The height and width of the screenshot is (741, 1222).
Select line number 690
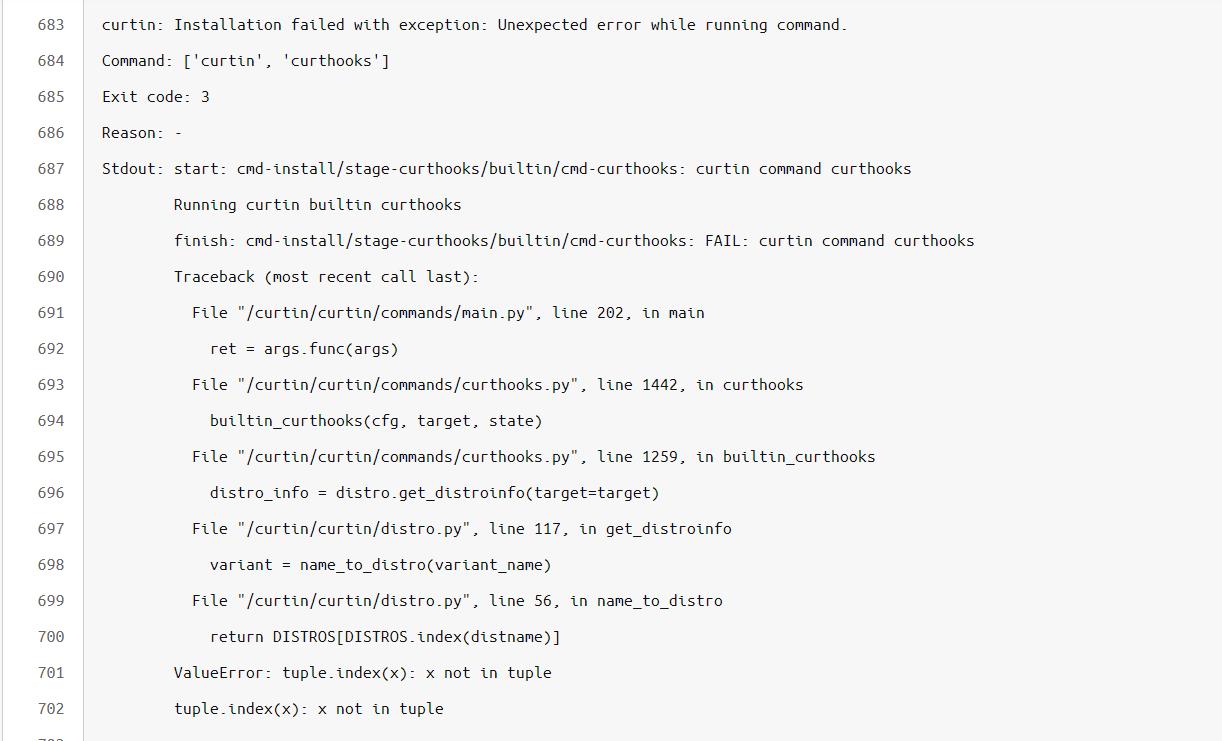[51, 277]
